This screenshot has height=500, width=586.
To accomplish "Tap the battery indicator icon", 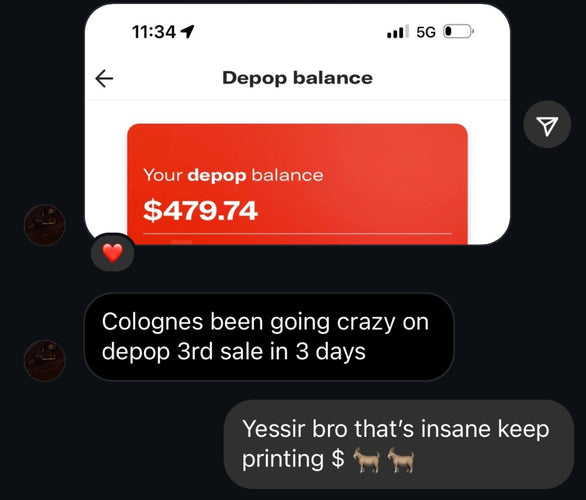I will (458, 31).
